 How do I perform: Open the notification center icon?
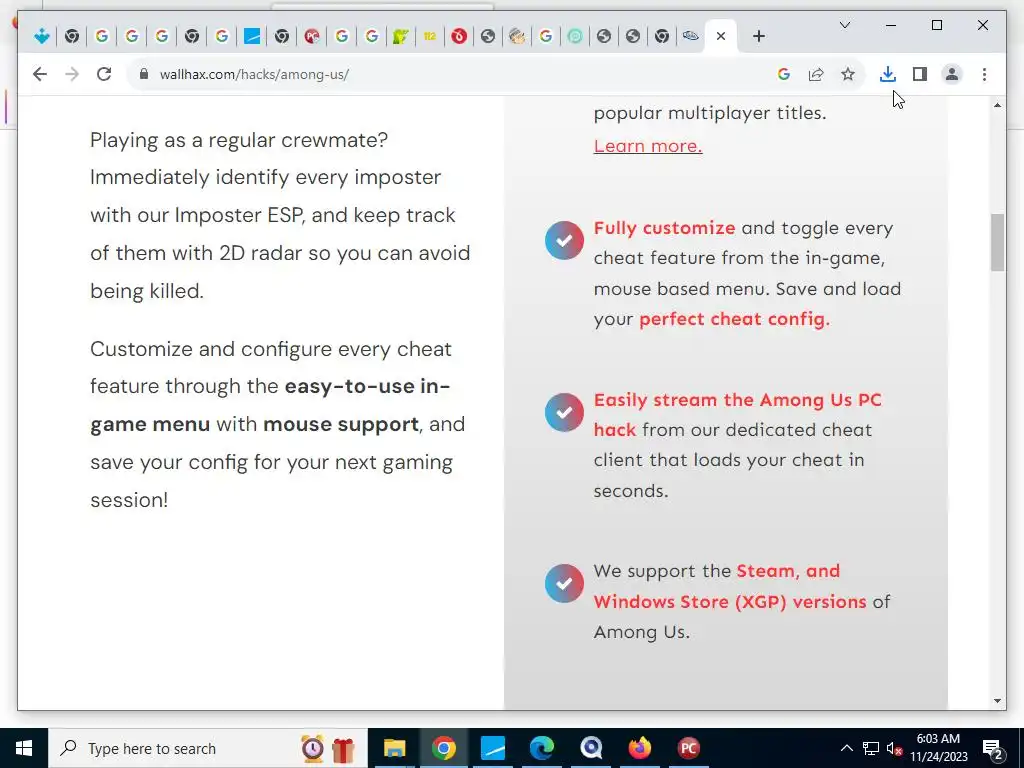coord(993,748)
